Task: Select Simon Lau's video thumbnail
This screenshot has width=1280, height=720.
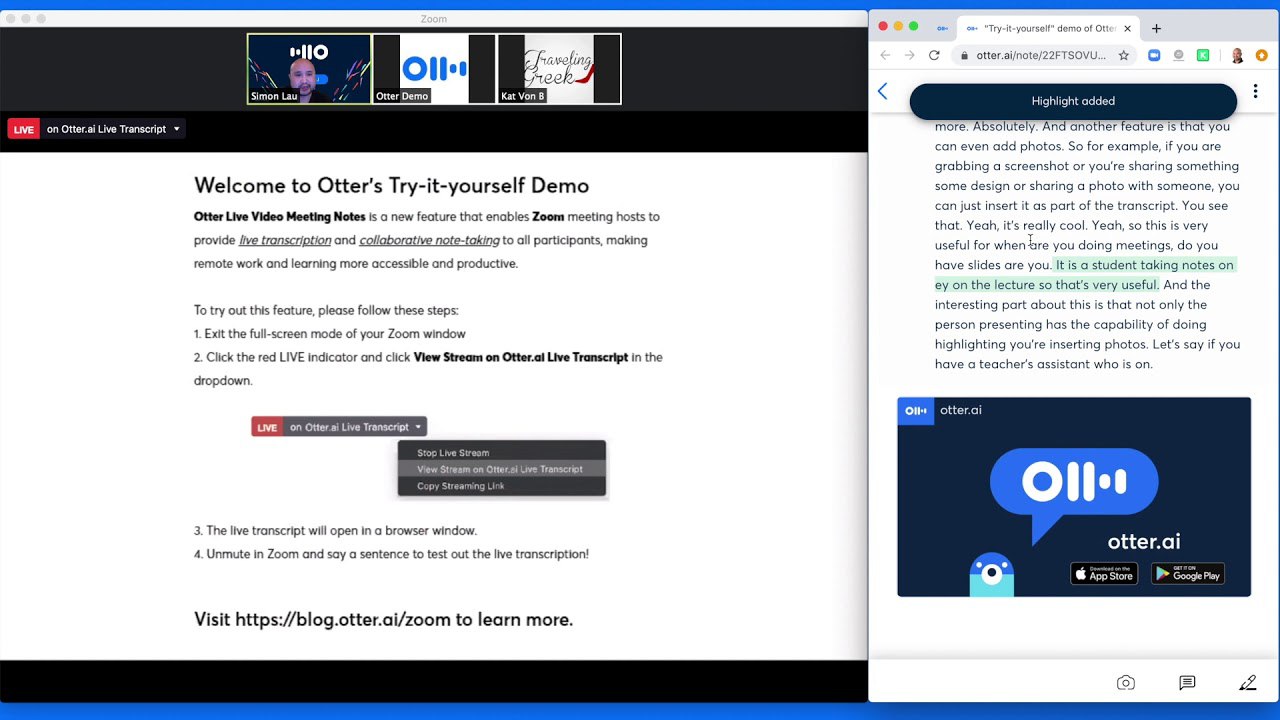Action: [309, 69]
